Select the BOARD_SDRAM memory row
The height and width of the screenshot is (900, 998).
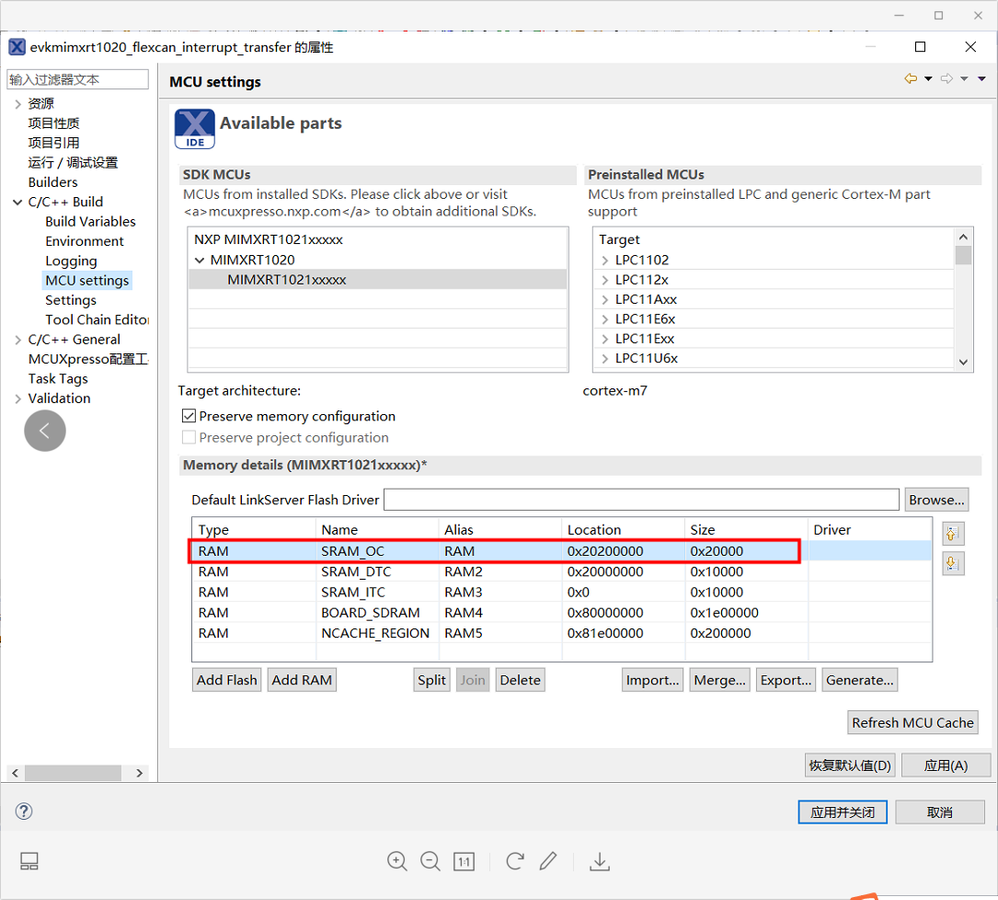click(x=561, y=612)
